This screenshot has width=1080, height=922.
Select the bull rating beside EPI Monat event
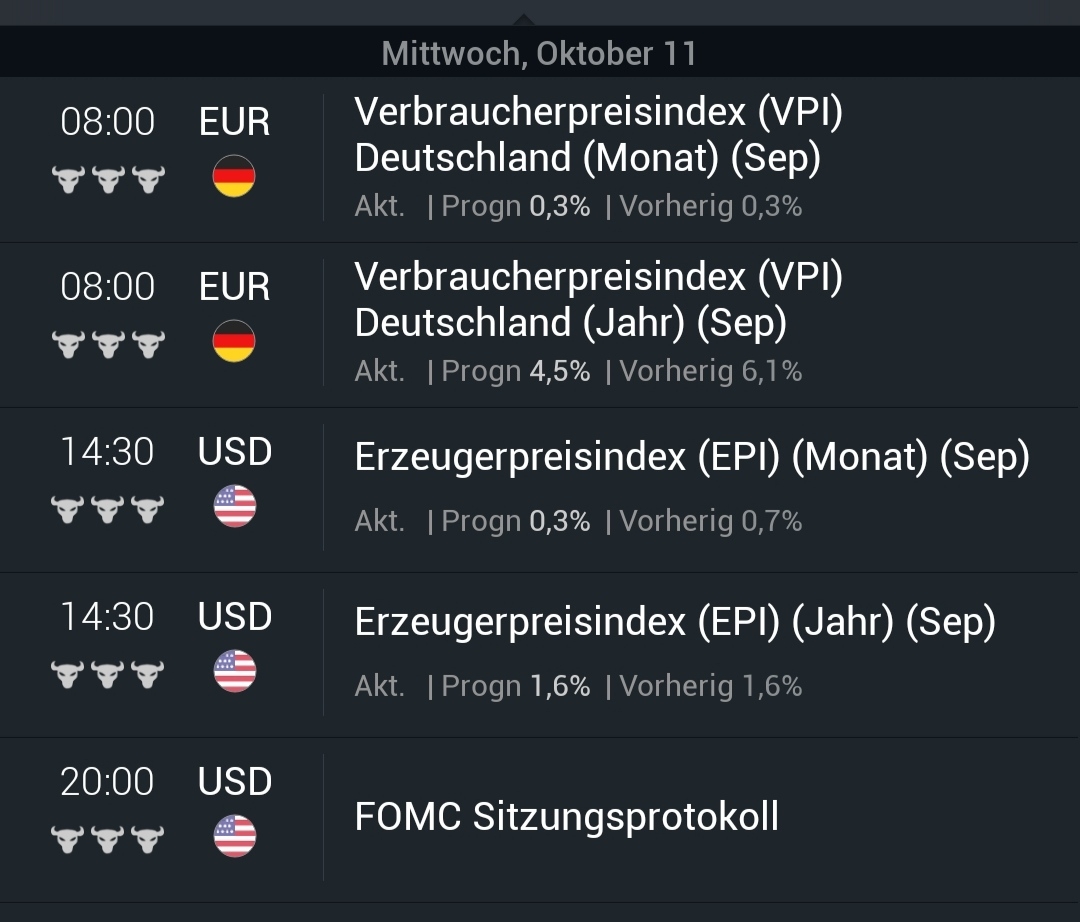pos(108,507)
